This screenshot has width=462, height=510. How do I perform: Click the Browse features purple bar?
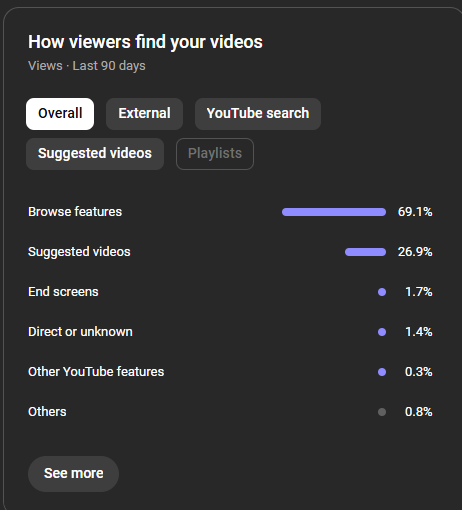tap(334, 212)
